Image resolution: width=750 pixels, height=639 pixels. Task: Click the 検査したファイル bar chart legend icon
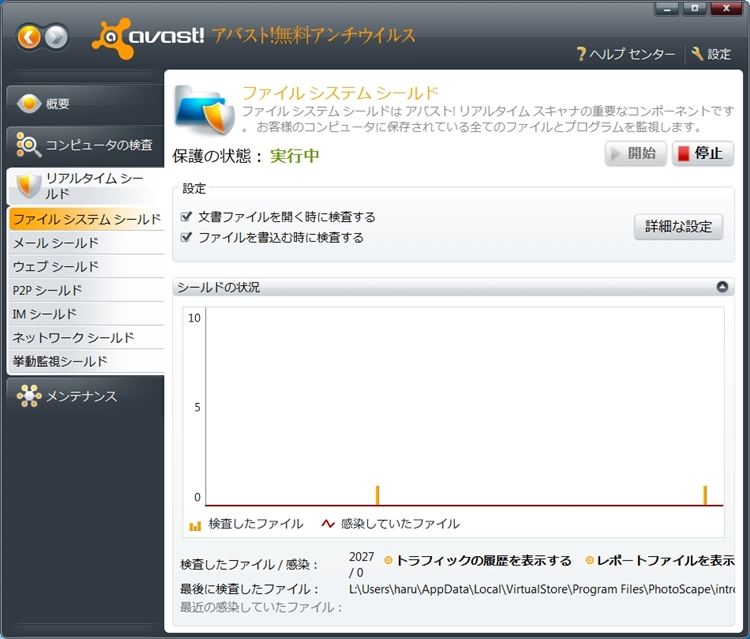click(x=195, y=526)
